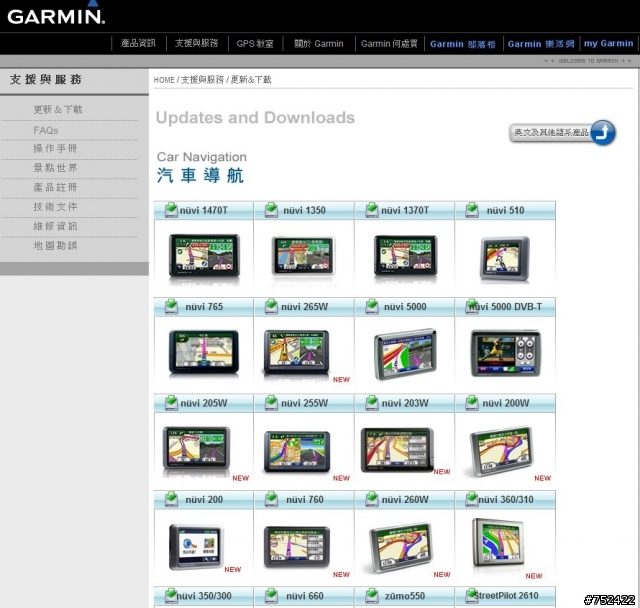Click the nüvi 200W device thumbnail
This screenshot has width=640, height=608.
tap(502, 451)
